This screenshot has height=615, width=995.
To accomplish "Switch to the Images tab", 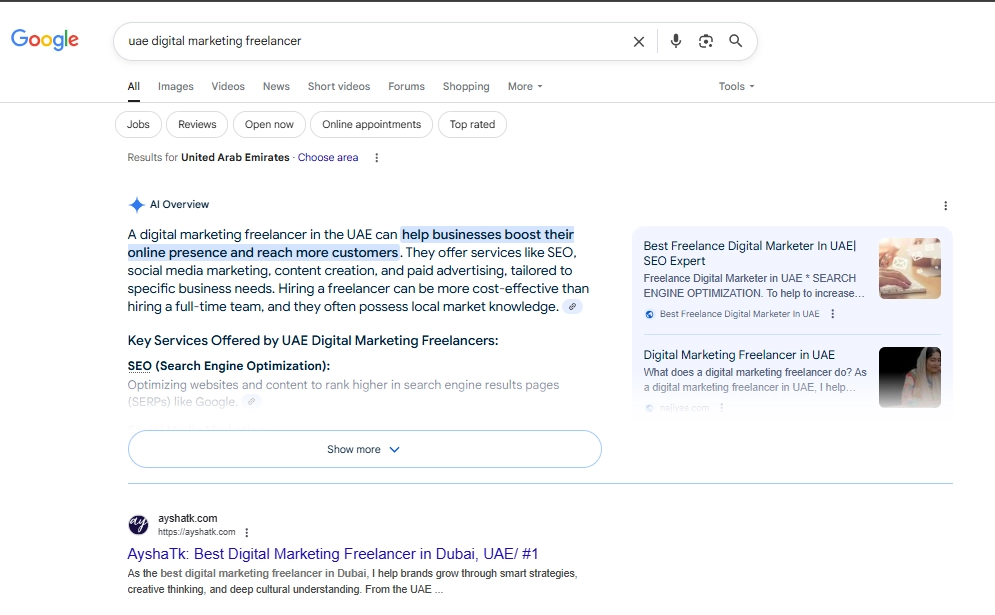I will point(176,86).
